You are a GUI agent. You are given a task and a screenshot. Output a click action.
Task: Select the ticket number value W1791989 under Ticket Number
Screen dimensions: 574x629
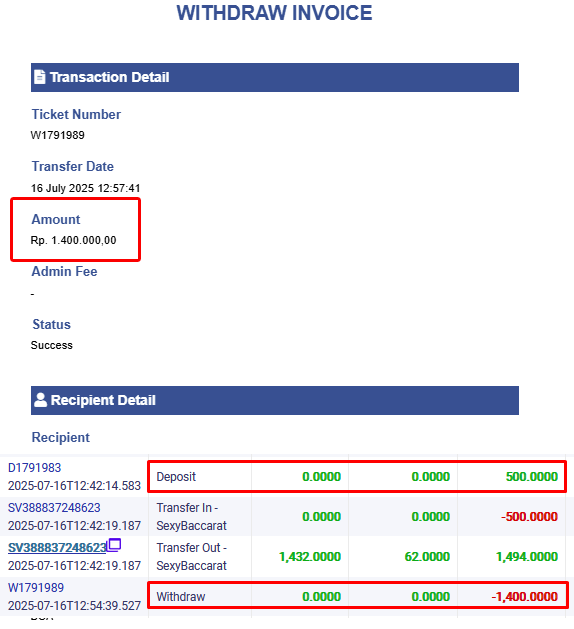[x=58, y=135]
